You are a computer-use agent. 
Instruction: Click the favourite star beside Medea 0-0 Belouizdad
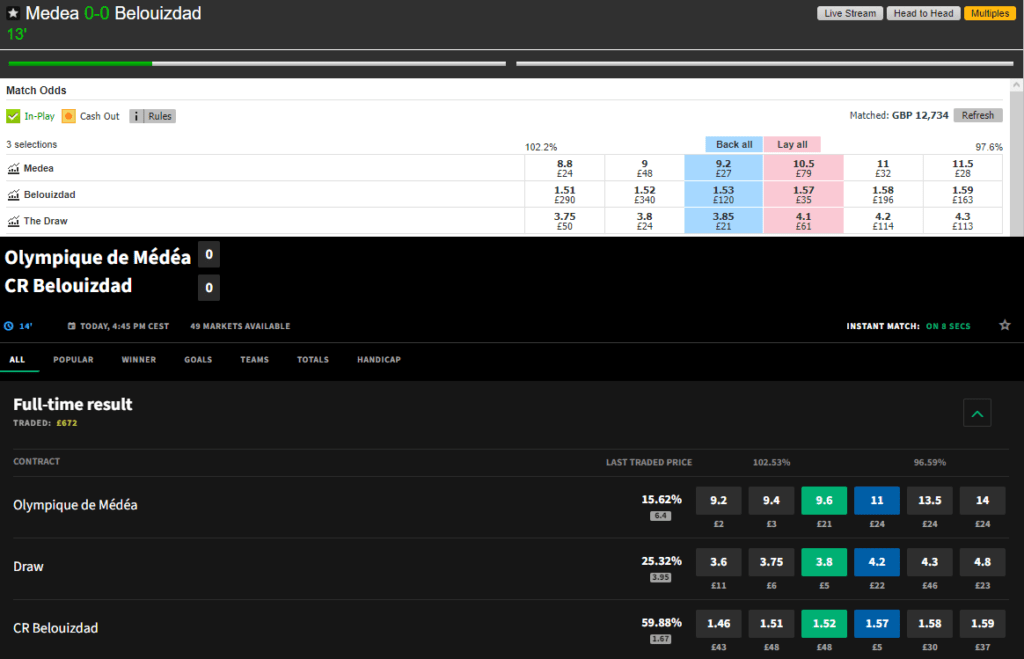pos(13,13)
